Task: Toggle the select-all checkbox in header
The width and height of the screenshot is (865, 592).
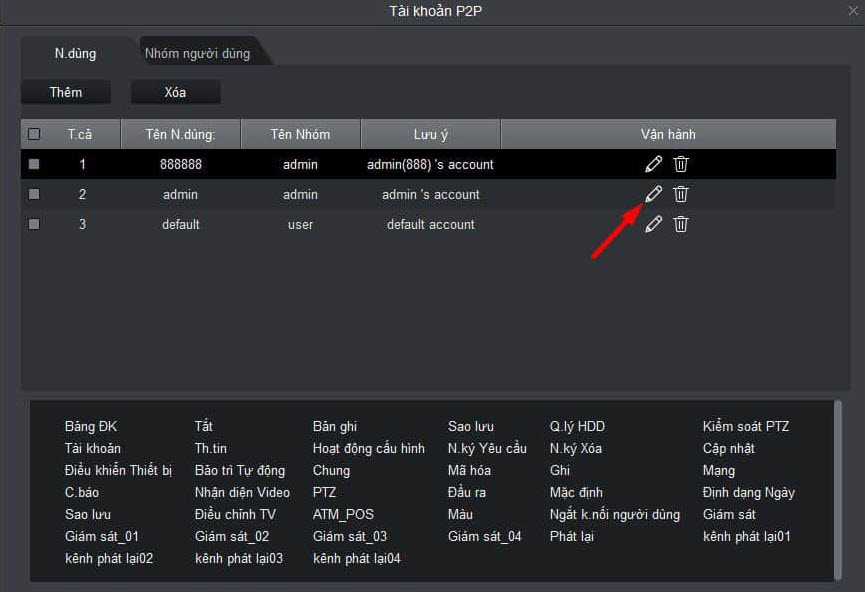Action: tap(35, 134)
